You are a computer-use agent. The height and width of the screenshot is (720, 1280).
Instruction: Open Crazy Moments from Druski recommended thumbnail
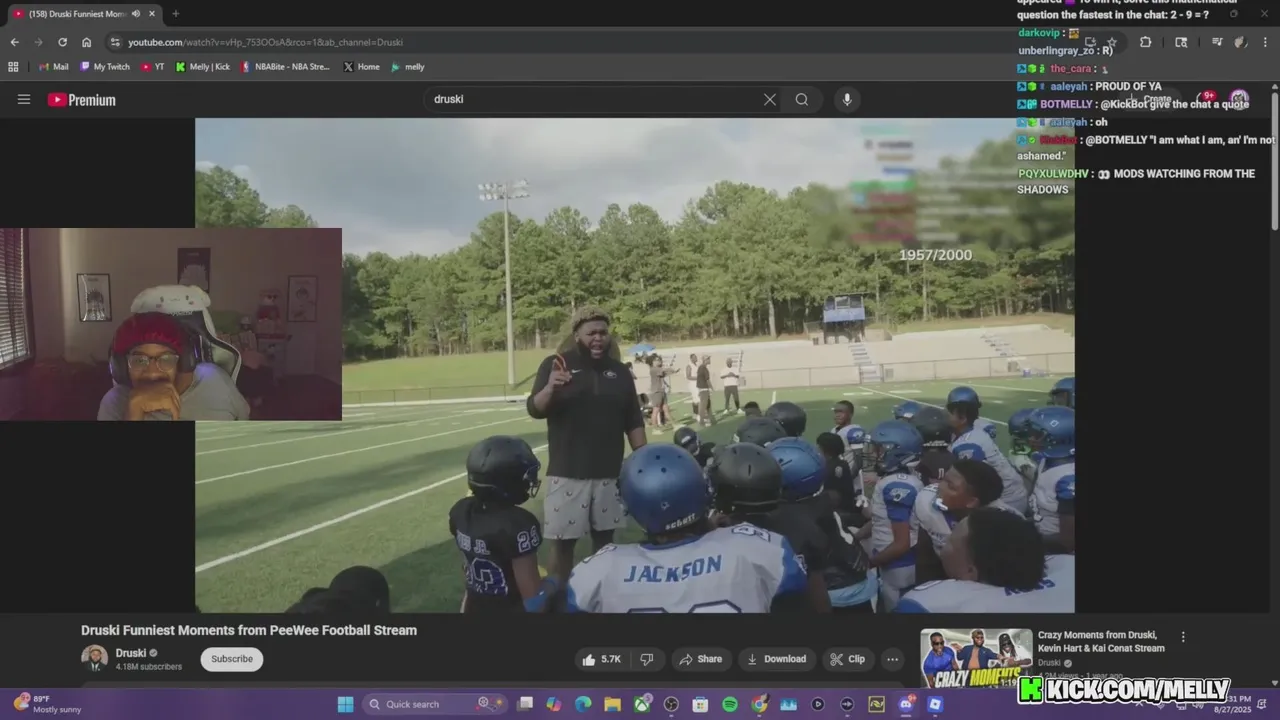[x=976, y=658]
